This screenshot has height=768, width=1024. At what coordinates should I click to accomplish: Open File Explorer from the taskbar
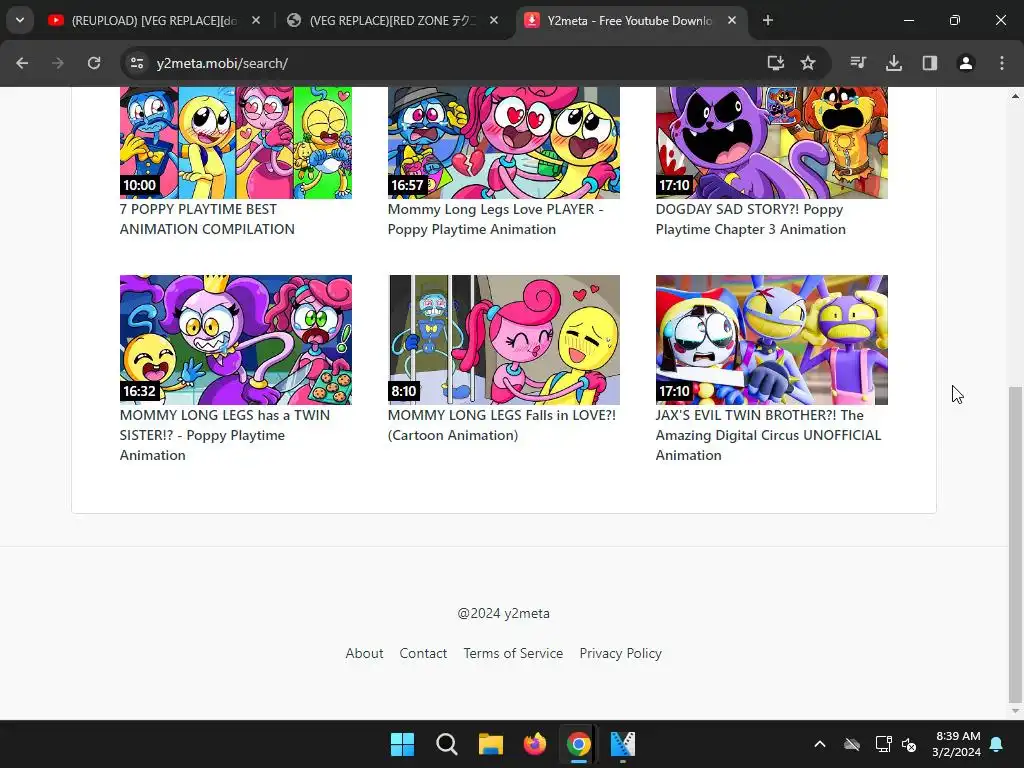click(490, 744)
